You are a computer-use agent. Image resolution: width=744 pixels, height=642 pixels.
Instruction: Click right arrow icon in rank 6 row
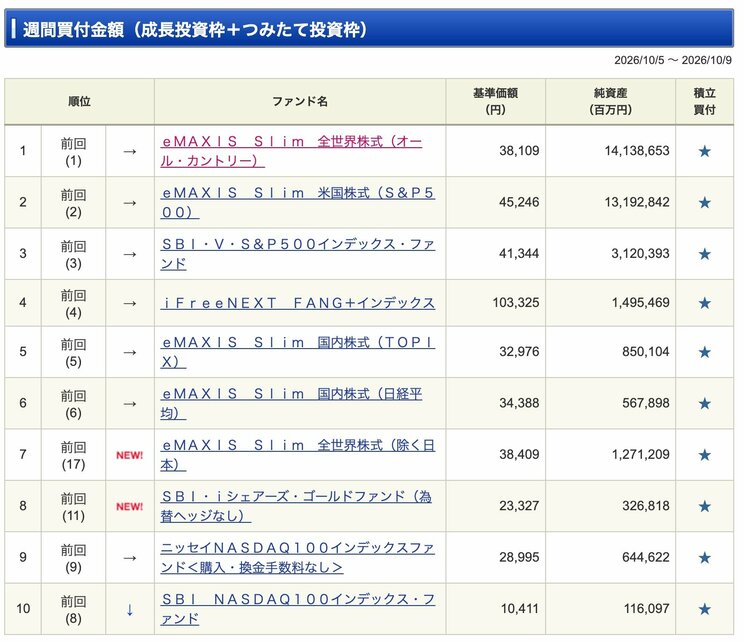point(130,404)
